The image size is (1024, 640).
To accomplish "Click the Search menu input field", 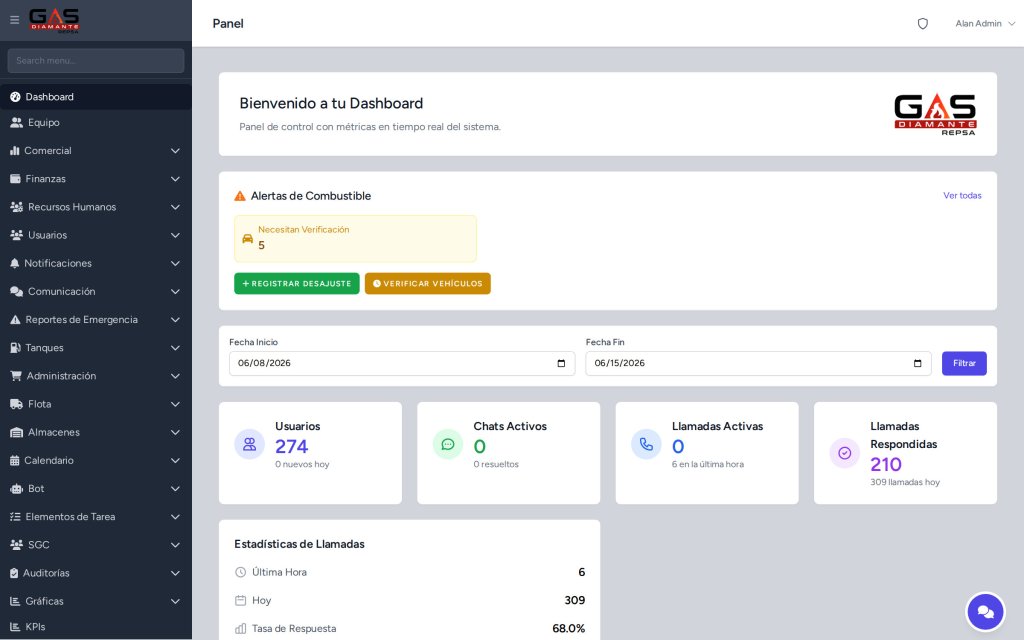I will 96,61.
